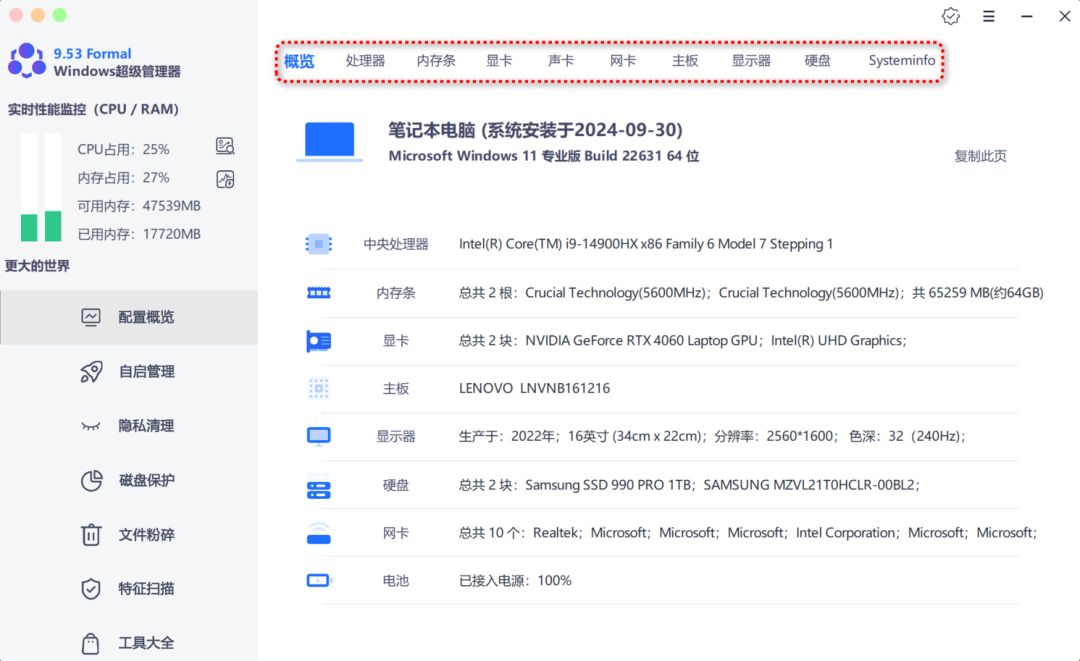Click the 已接入电源 100% battery text

click(515, 580)
